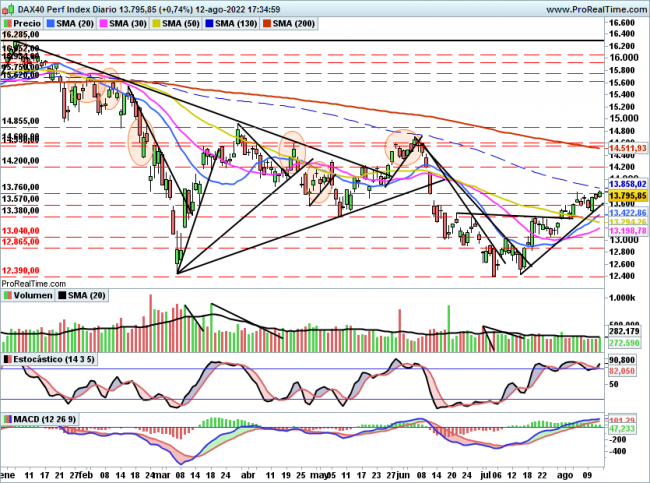Click the Estocástico panel legend icon
Viewport: 650px width, 483px height.
[6, 357]
